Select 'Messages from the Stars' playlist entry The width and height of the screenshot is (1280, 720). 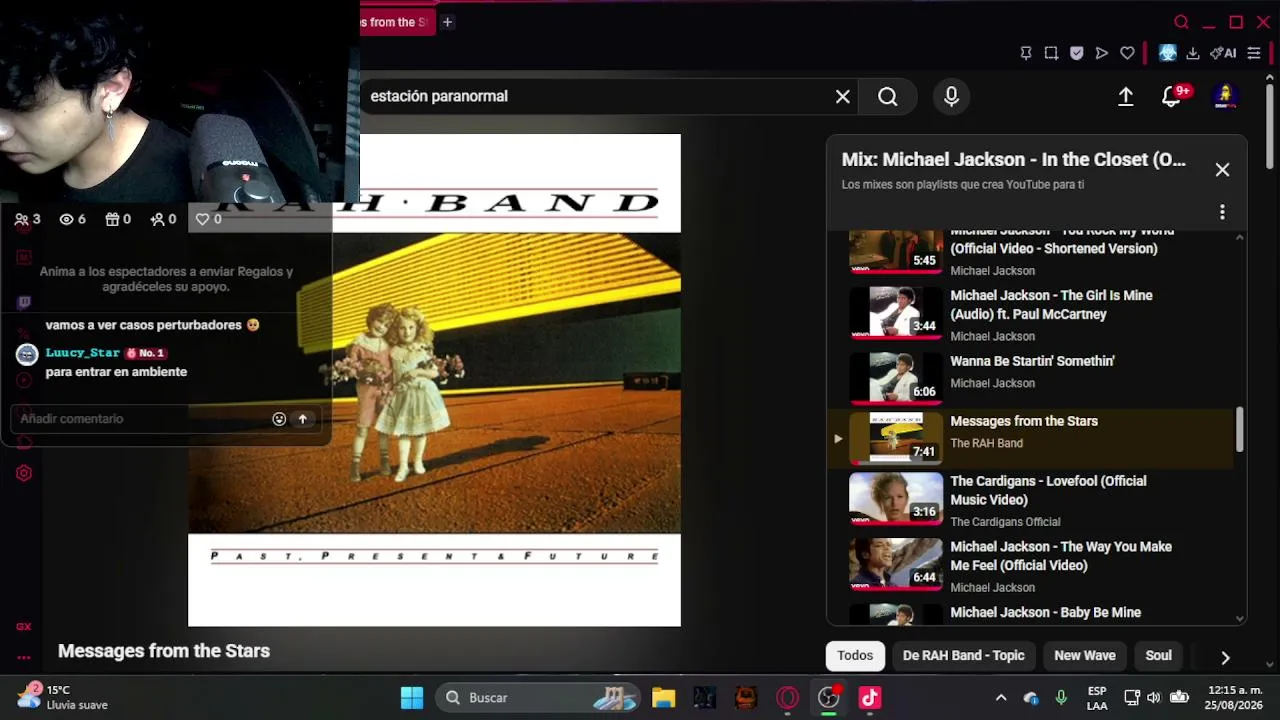tap(1032, 438)
